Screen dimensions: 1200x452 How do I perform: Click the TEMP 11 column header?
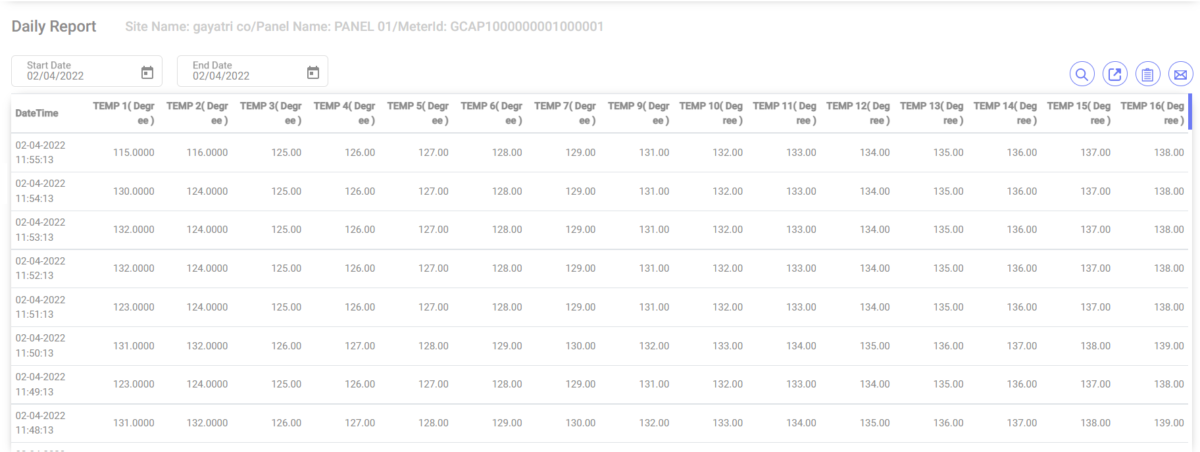click(x=785, y=113)
